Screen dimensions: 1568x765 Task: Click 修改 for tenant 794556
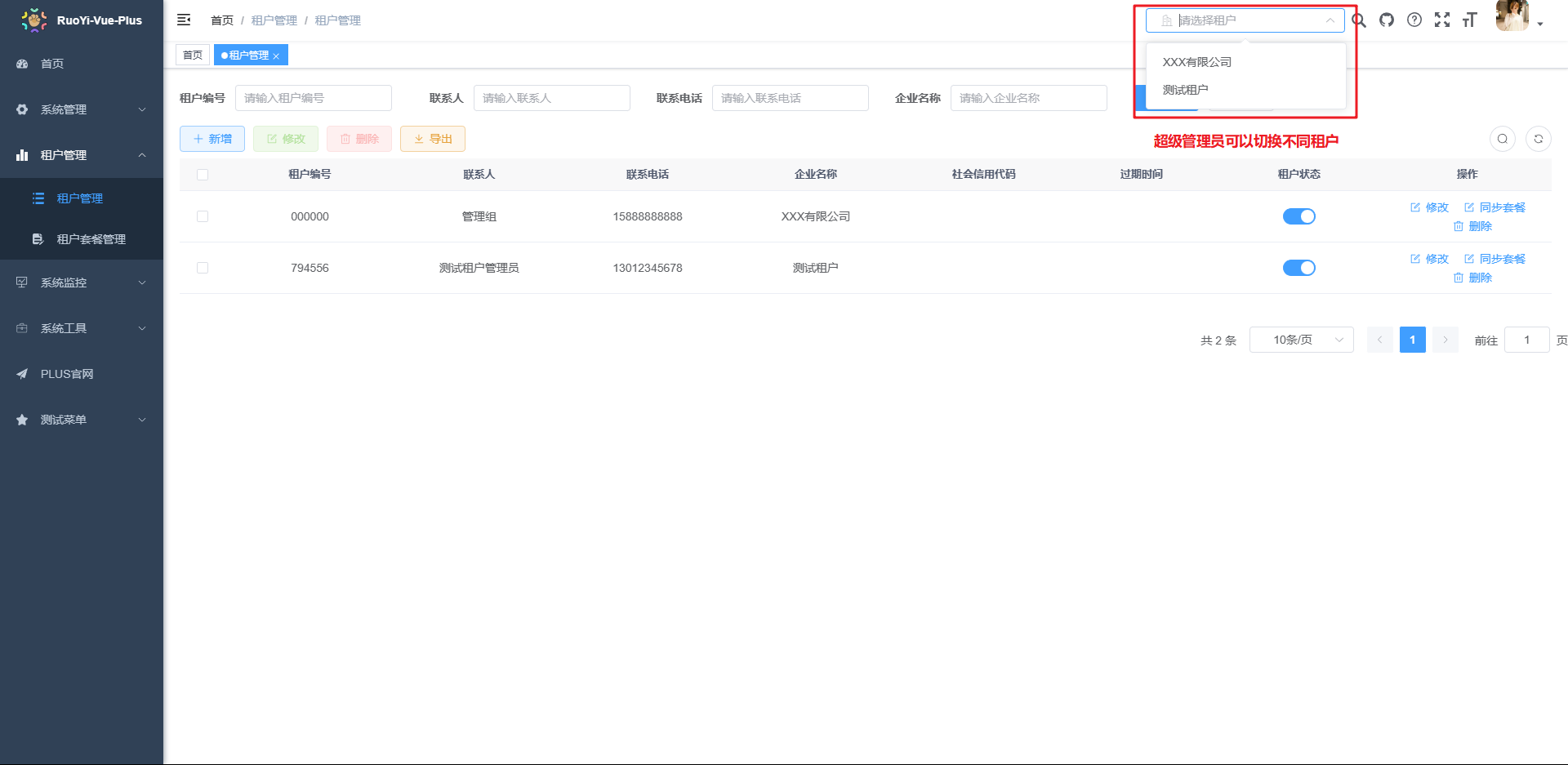(1429, 259)
